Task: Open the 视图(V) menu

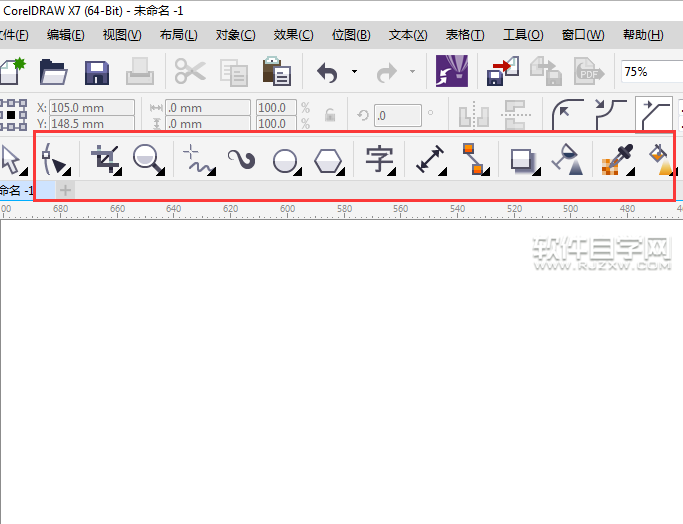Action: pyautogui.click(x=122, y=35)
